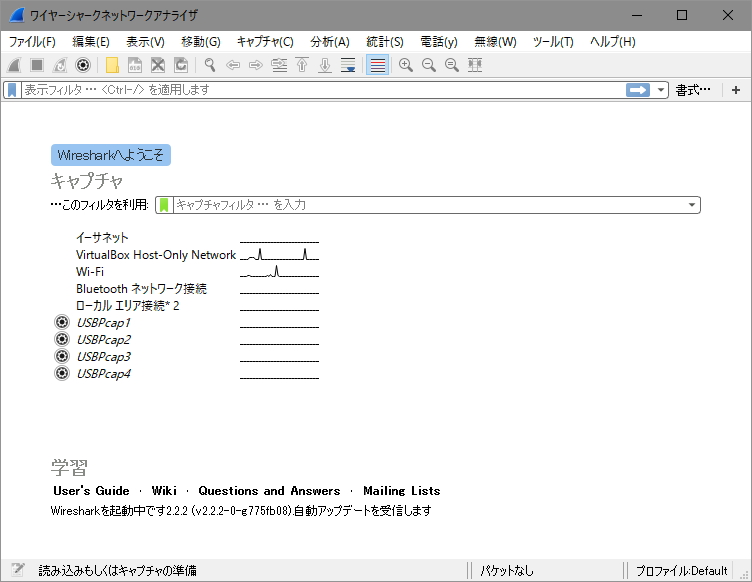Open the 表示(V) menu
Viewport: 752px width, 582px height.
[x=145, y=42]
